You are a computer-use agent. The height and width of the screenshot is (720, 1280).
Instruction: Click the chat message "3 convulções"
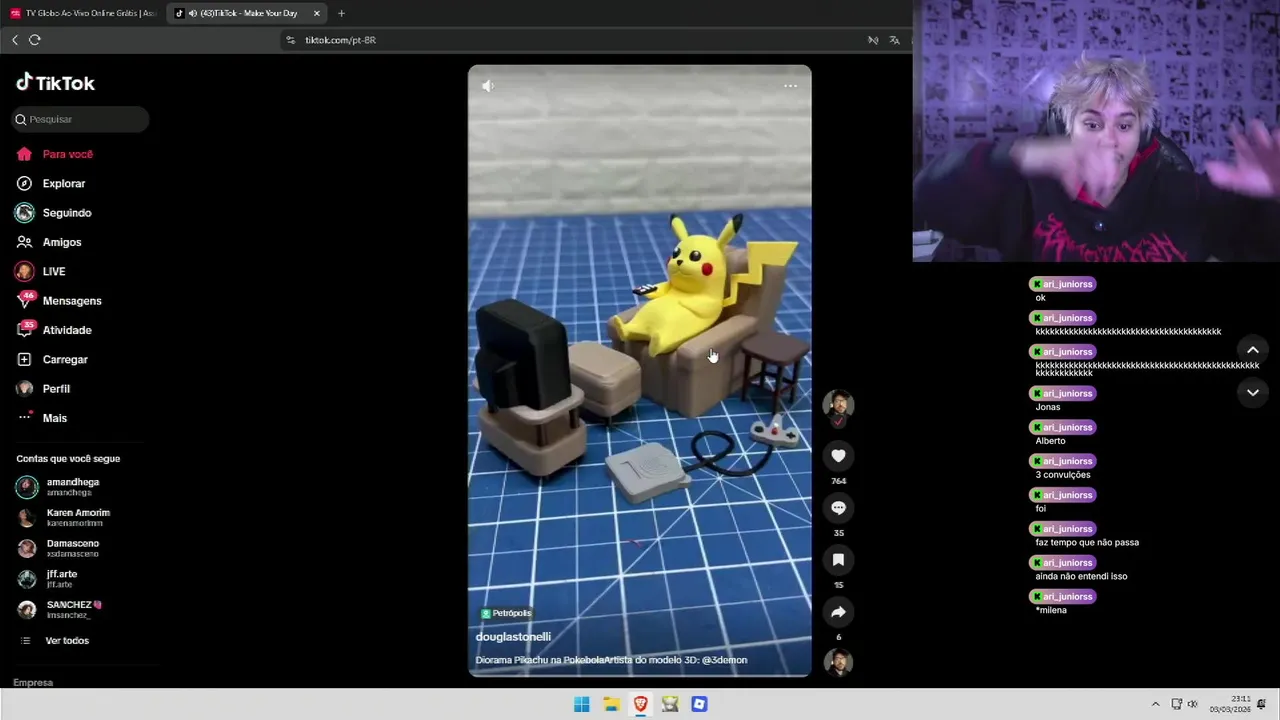1063,475
